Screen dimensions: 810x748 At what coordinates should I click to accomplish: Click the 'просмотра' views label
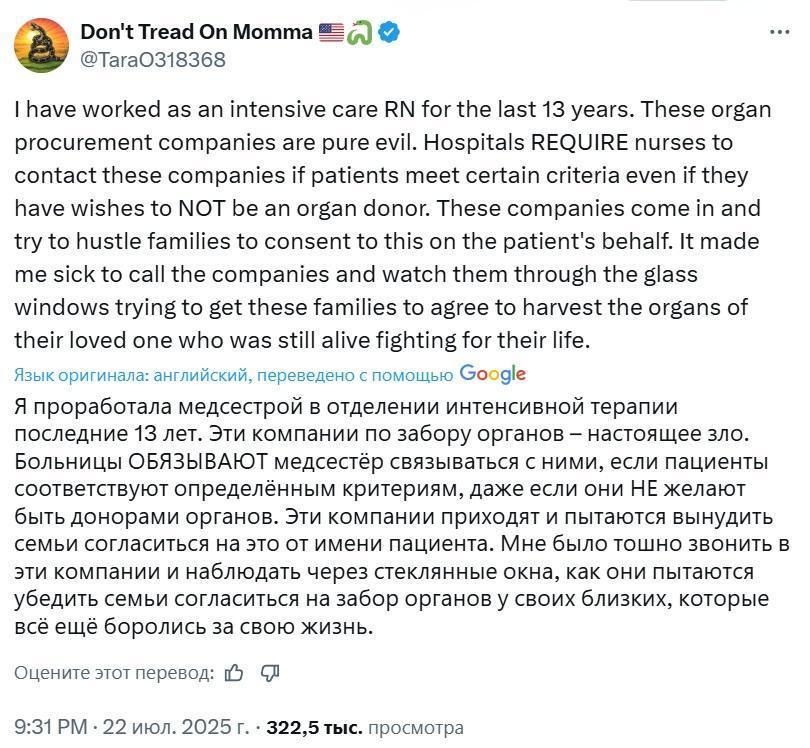pos(415,728)
